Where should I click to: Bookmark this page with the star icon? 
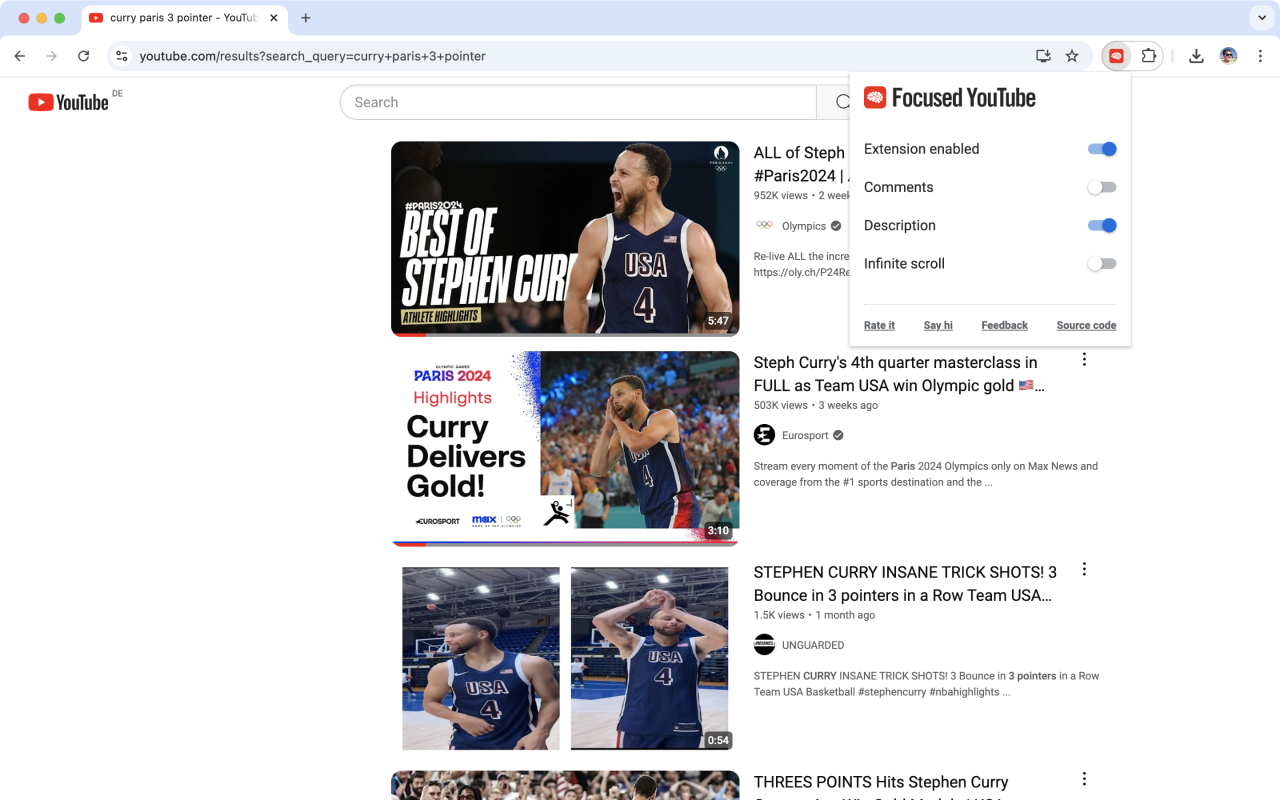(x=1072, y=56)
